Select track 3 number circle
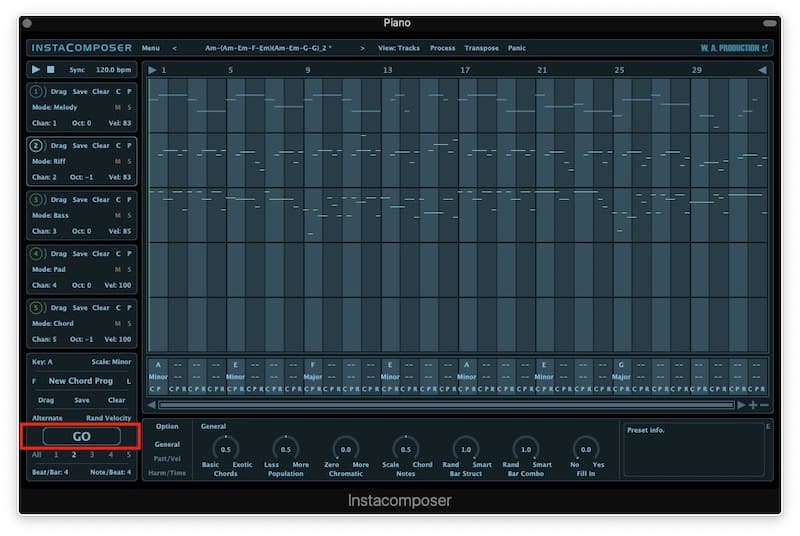Screen dimensions: 800x536 (x=36, y=200)
